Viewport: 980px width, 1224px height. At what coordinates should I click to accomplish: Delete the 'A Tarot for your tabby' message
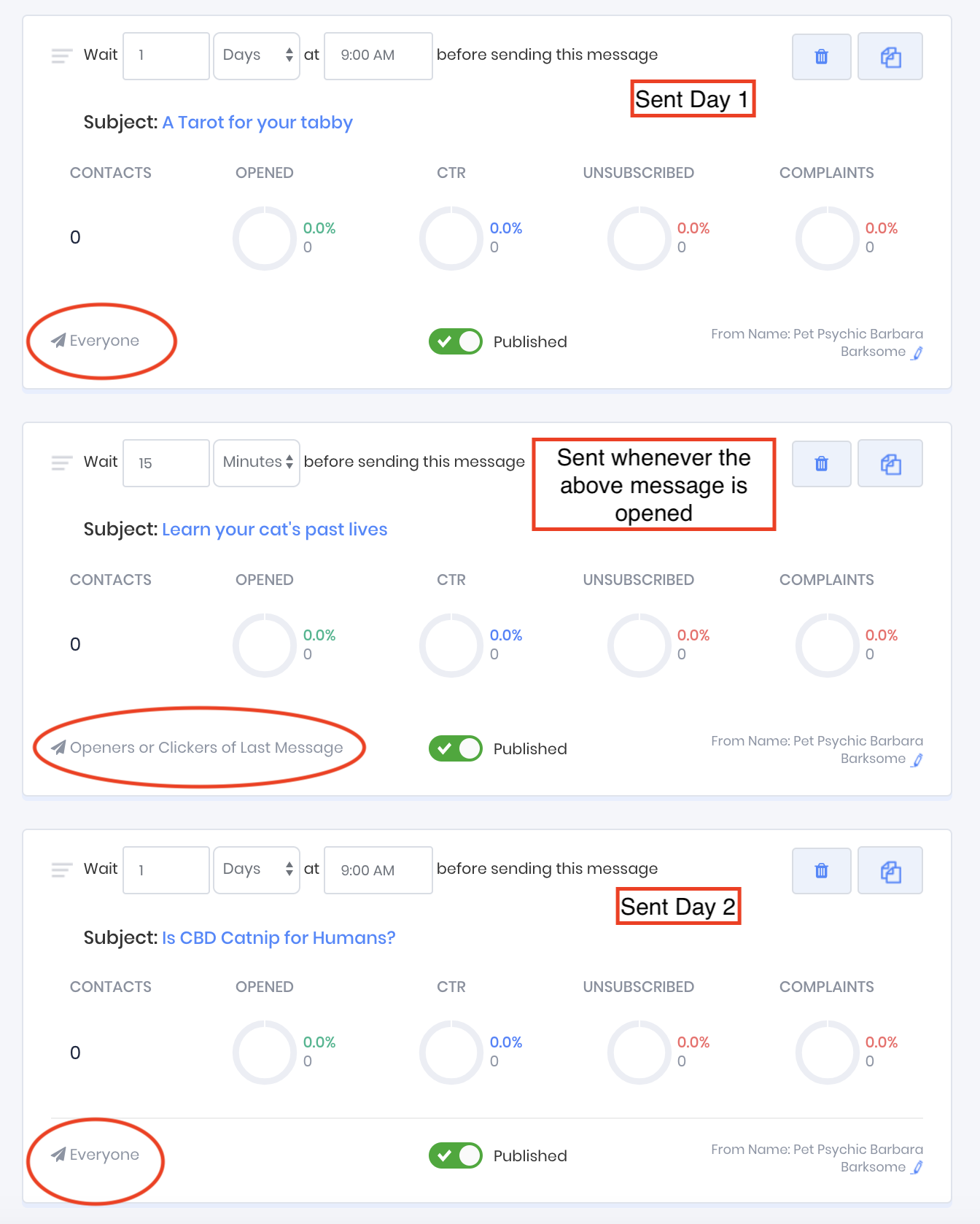821,57
